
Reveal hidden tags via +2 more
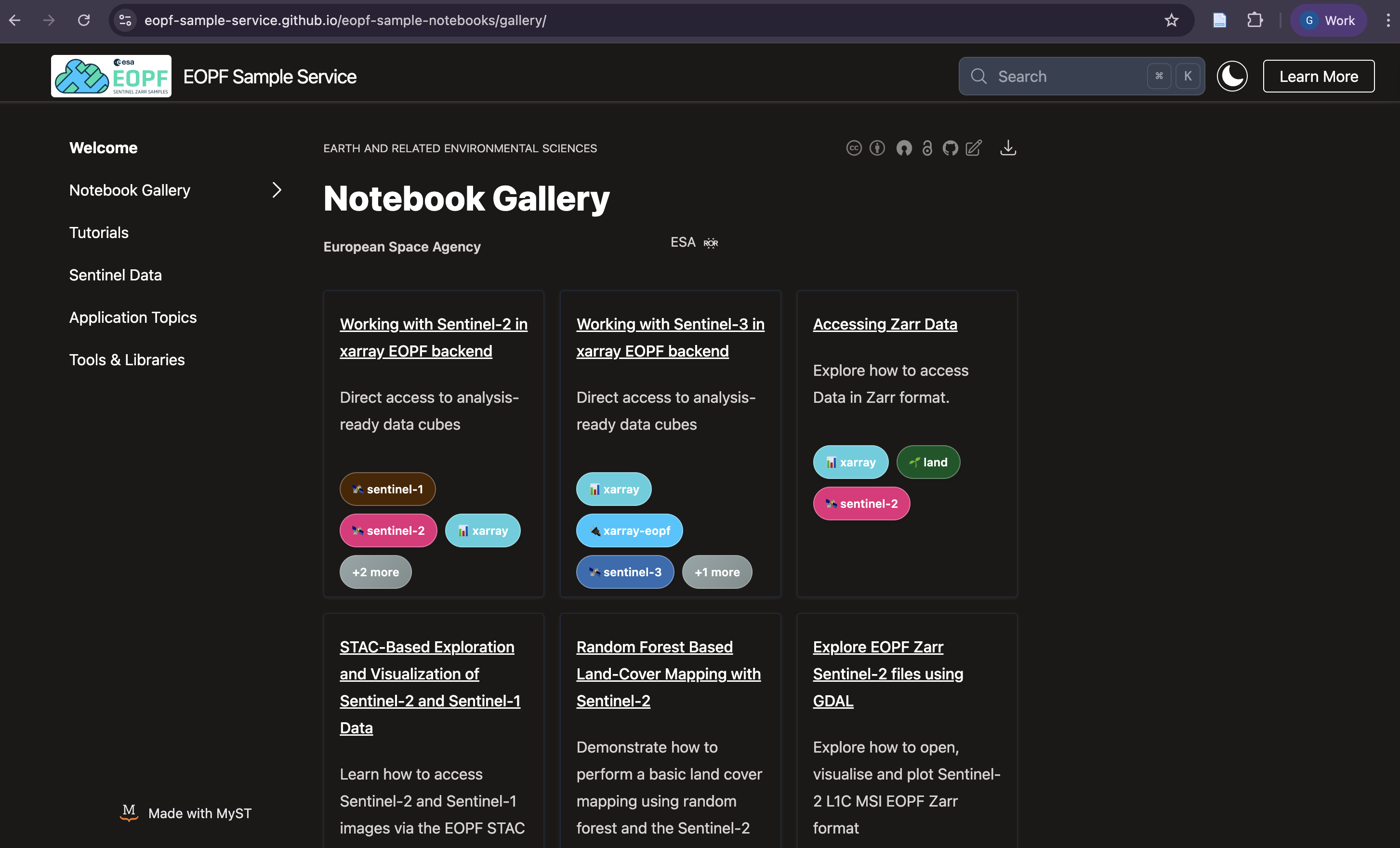pos(375,572)
